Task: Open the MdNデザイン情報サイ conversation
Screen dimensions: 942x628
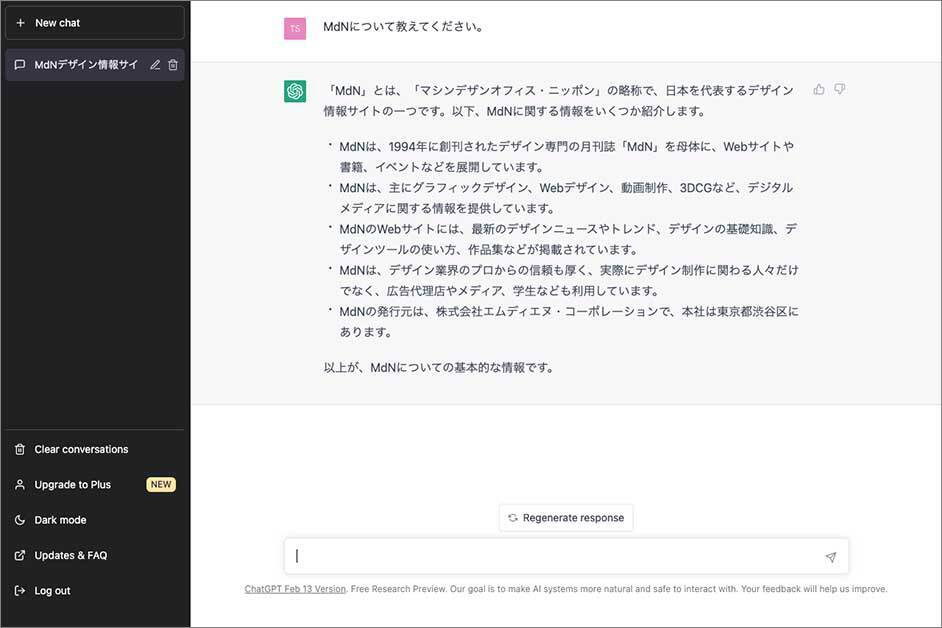Action: pyautogui.click(x=85, y=65)
